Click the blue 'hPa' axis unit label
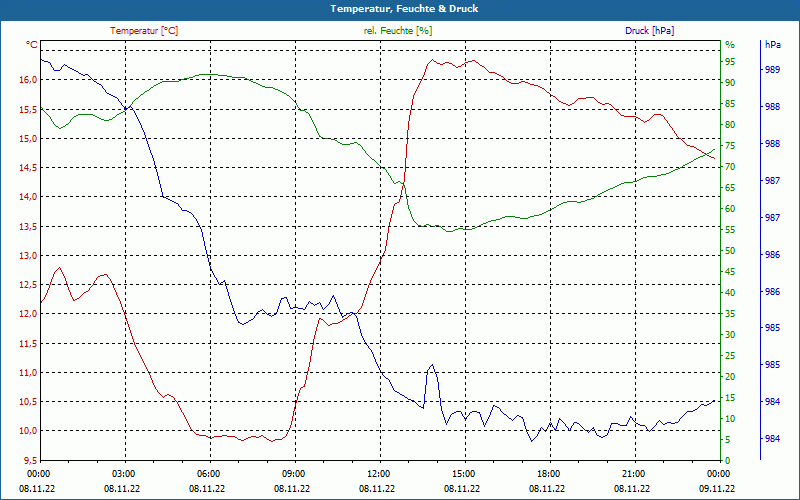This screenshot has height=500, width=800. [772, 45]
